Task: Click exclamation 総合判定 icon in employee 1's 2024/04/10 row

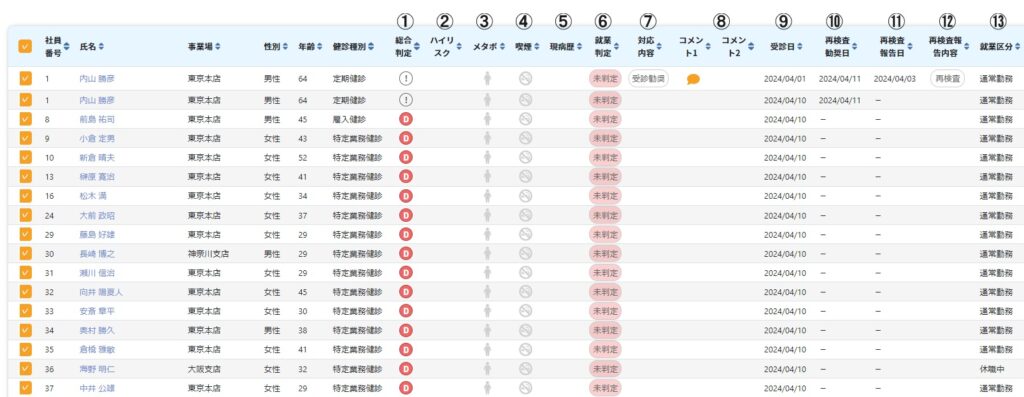Action: [x=406, y=100]
